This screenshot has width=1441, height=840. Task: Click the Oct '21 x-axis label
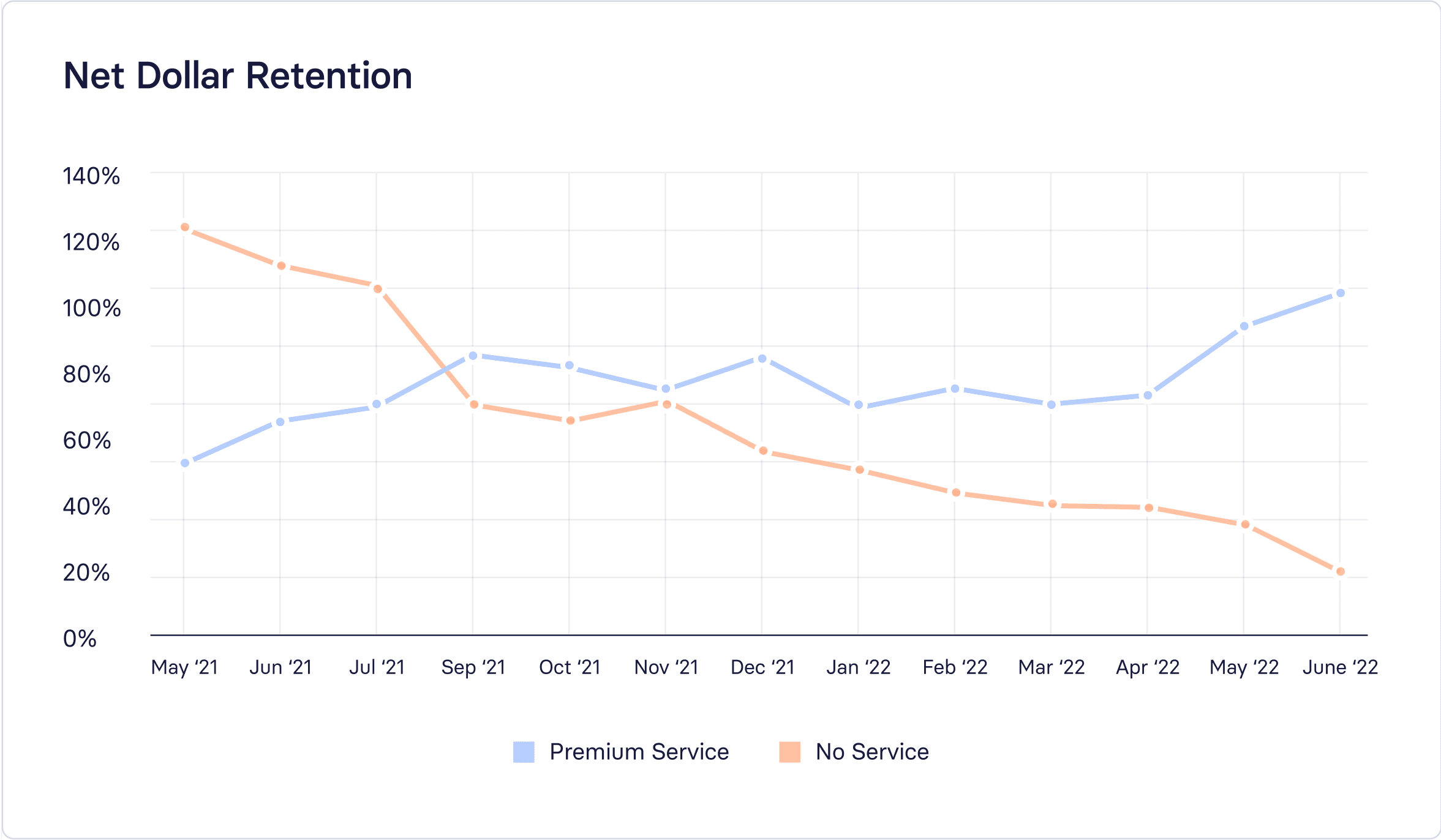pyautogui.click(x=570, y=667)
